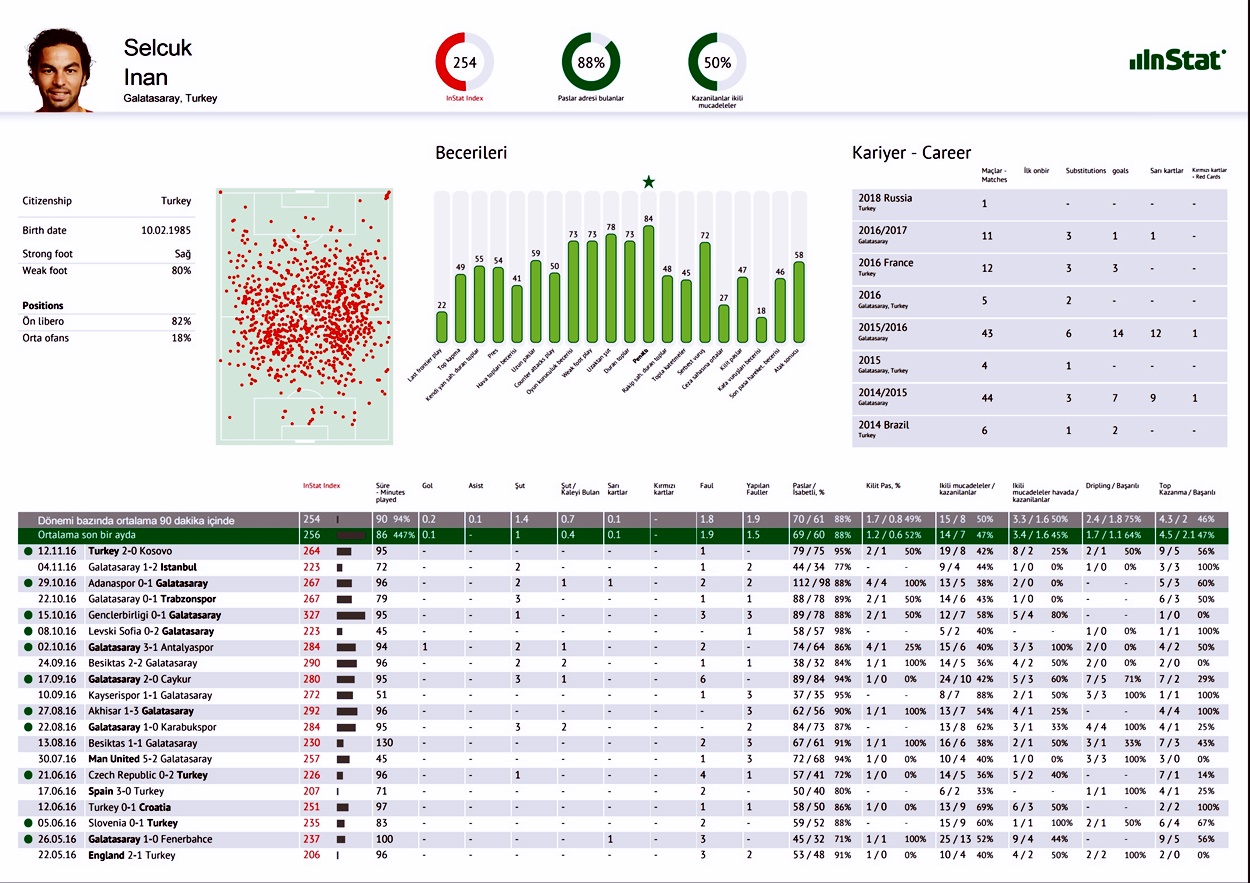1250x883 pixels.
Task: Click the green dot beside Akhisar 1-3 Galatasaray
Action: point(29,711)
